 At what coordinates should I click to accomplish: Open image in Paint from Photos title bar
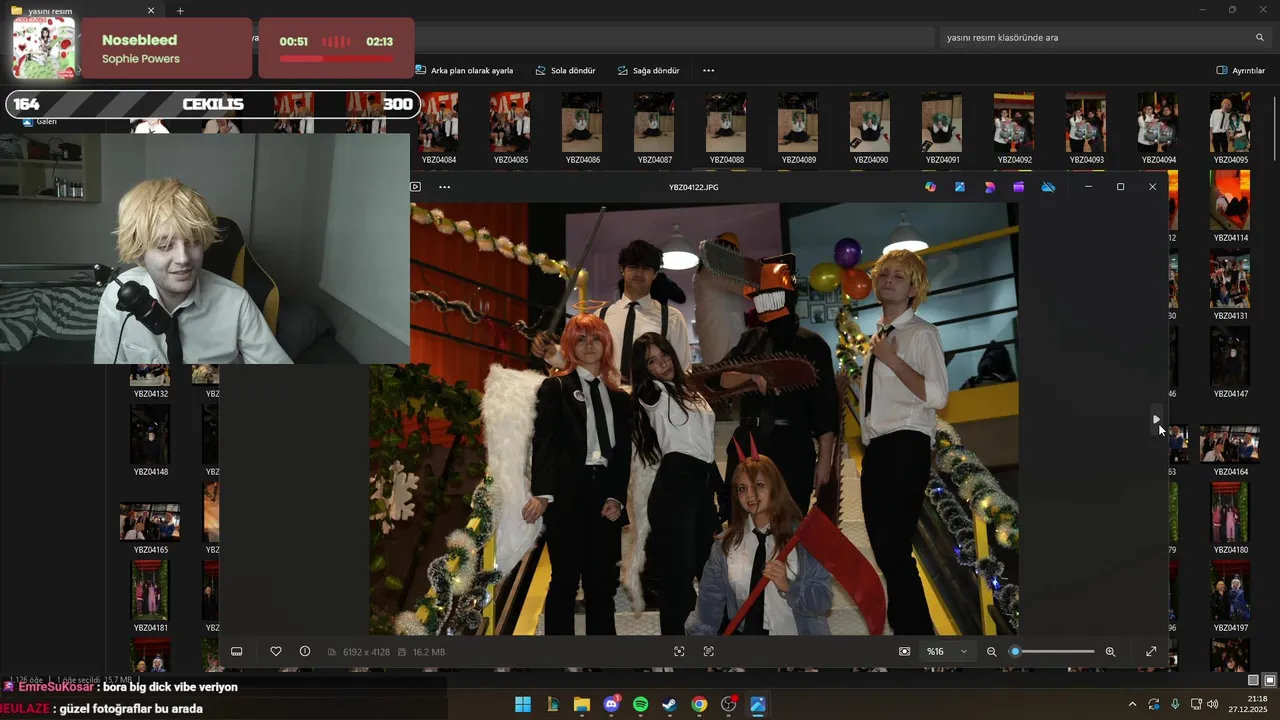[960, 187]
